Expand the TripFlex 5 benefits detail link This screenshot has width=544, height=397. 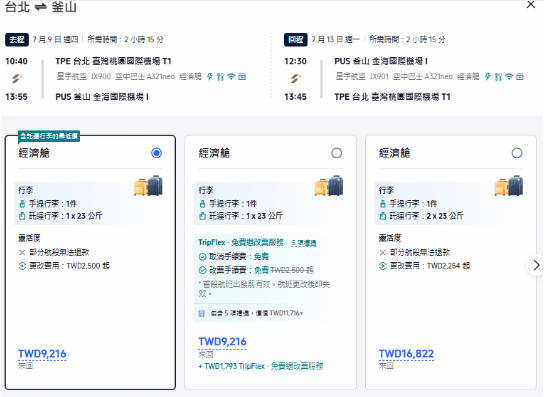(304, 243)
